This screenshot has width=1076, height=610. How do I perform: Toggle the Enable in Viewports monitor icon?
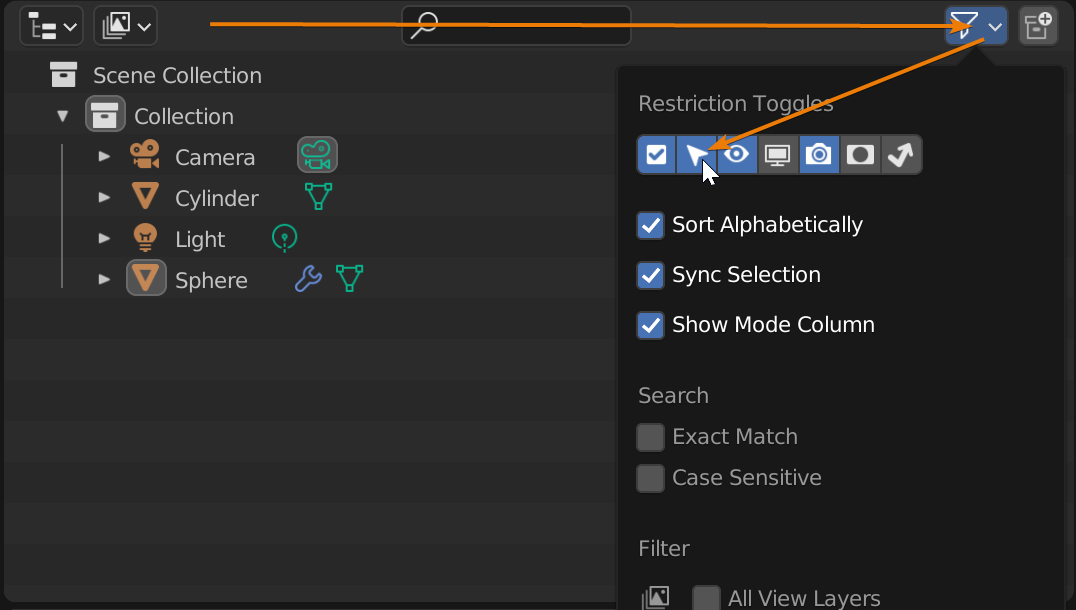pos(778,155)
